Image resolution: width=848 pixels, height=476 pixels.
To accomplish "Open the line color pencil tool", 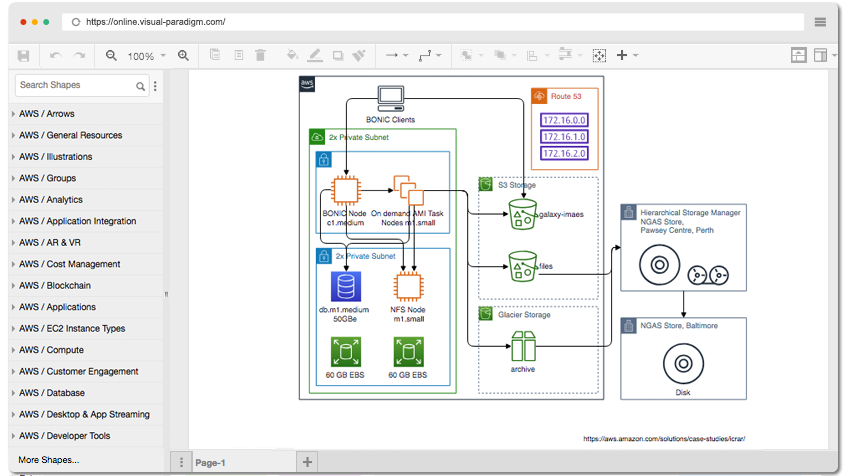I will [315, 55].
